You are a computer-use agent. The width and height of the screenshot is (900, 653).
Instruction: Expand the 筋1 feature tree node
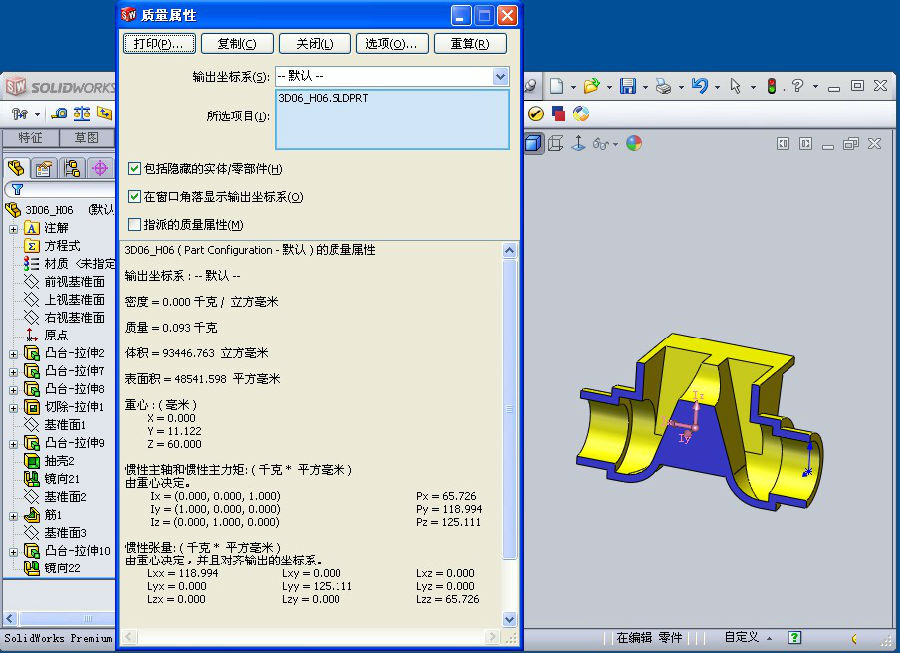(x=13, y=516)
